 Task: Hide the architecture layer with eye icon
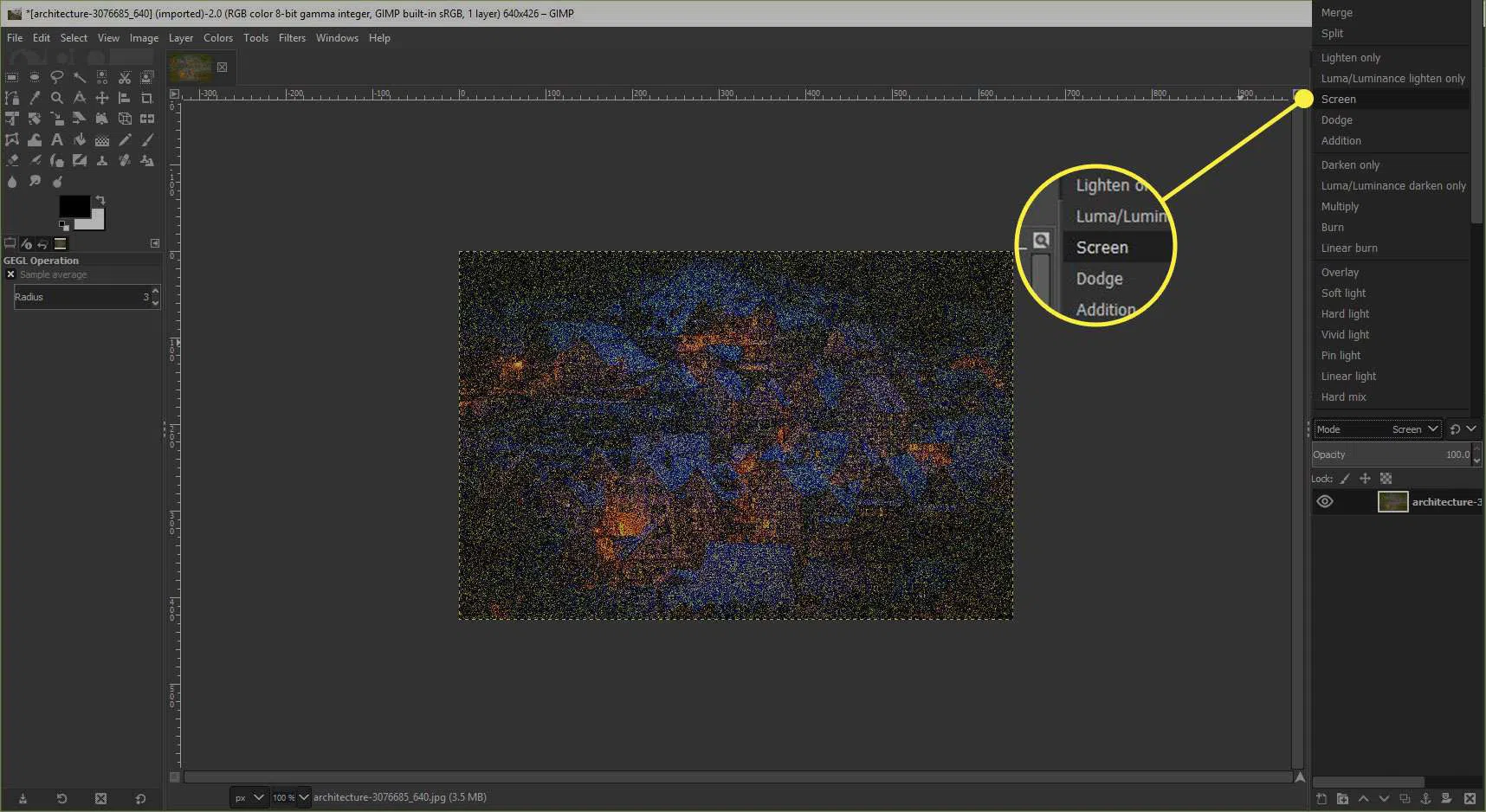[x=1325, y=502]
